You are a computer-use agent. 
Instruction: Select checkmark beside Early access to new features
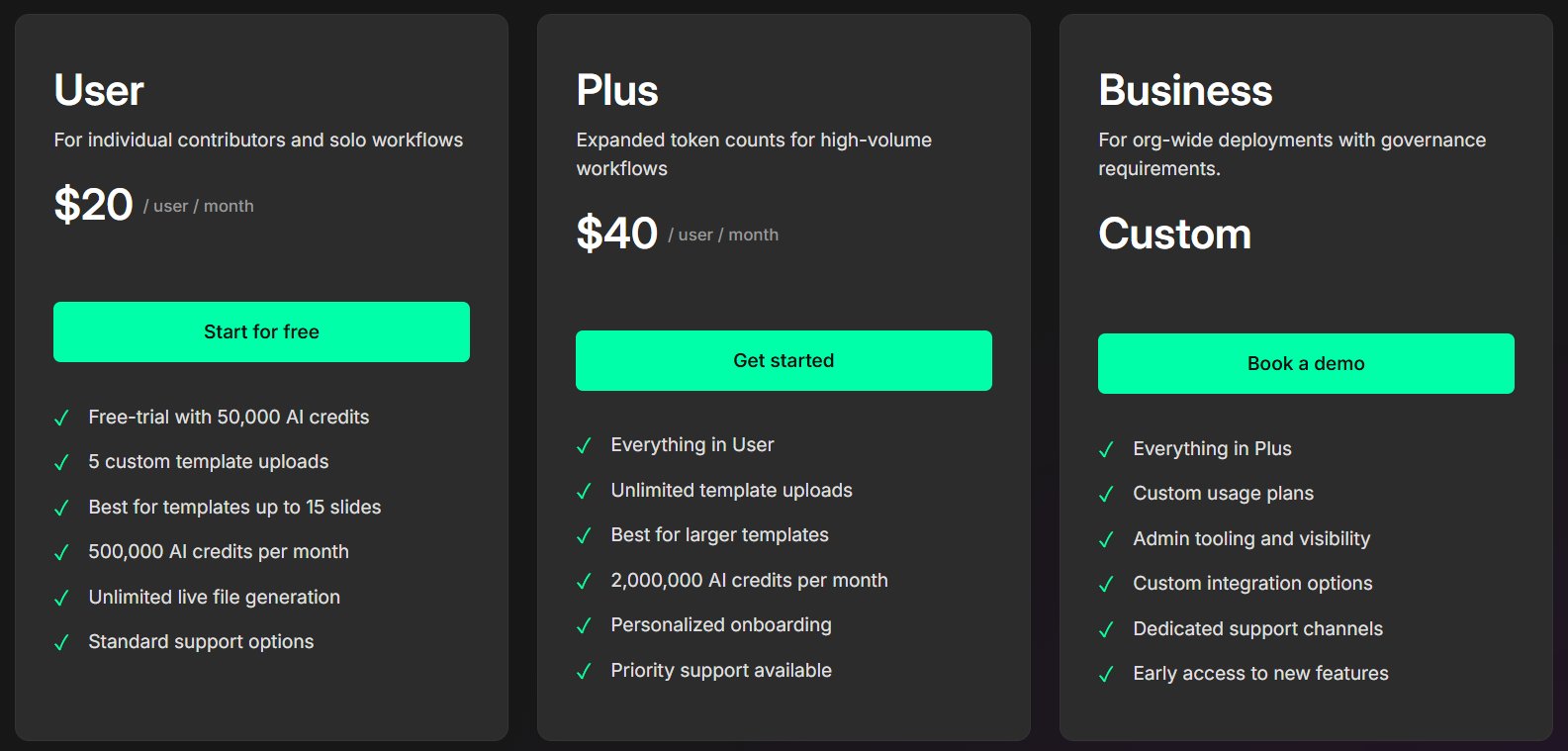[x=1106, y=674]
